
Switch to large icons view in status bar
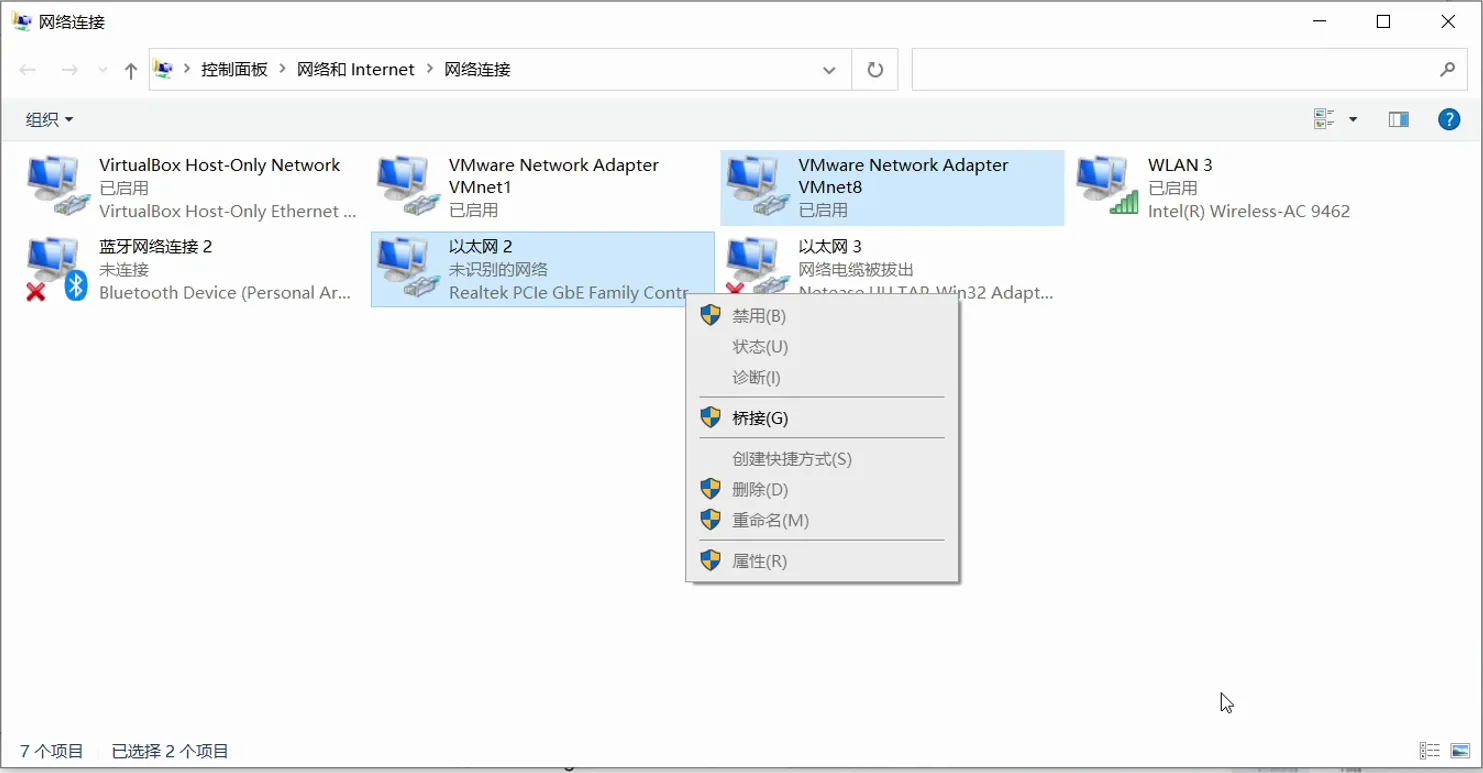click(1460, 751)
